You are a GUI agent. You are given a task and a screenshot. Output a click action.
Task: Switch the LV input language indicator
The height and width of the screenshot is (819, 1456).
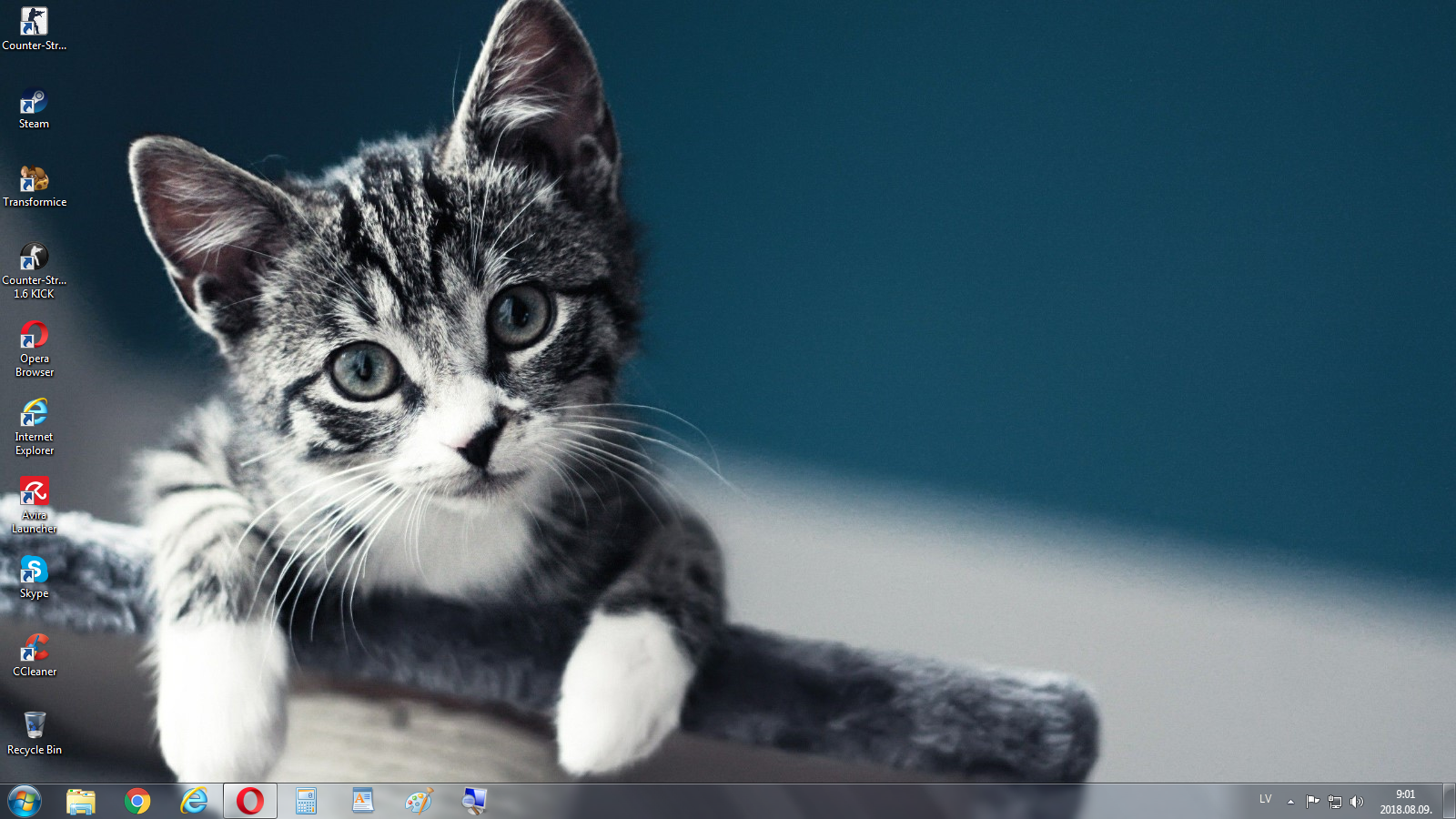pyautogui.click(x=1265, y=800)
